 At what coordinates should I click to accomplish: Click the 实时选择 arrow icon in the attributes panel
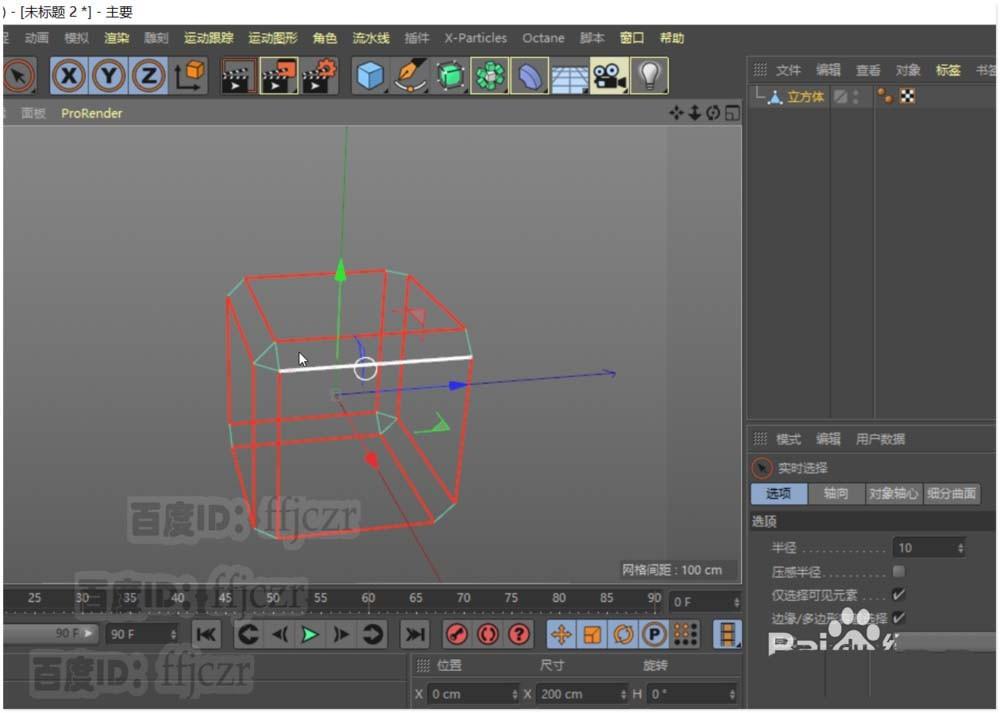pyautogui.click(x=762, y=467)
